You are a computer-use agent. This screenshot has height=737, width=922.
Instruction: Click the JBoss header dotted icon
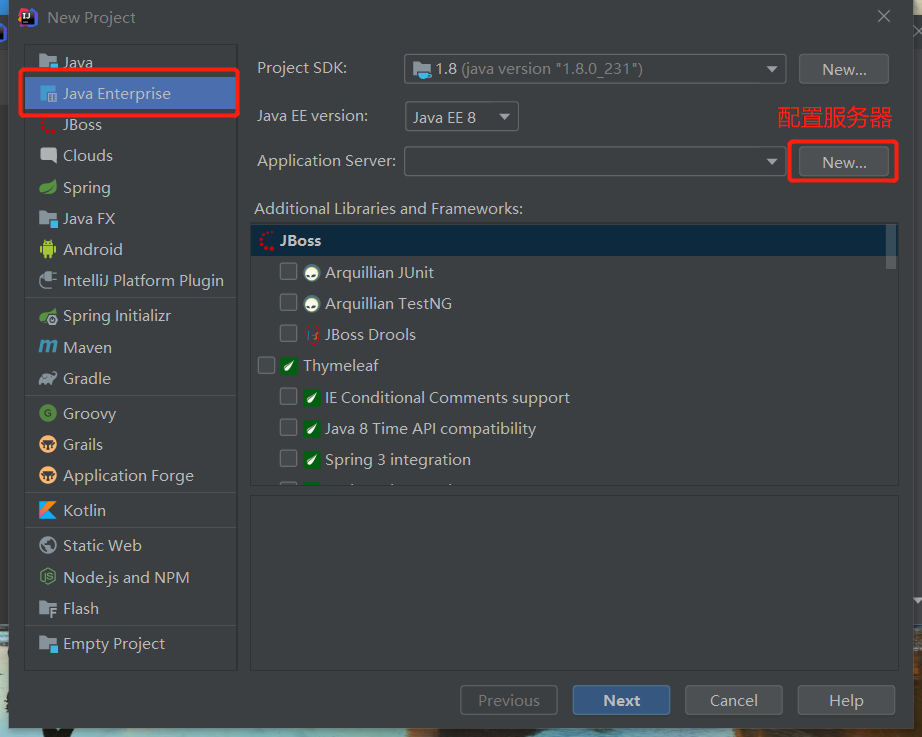(266, 241)
